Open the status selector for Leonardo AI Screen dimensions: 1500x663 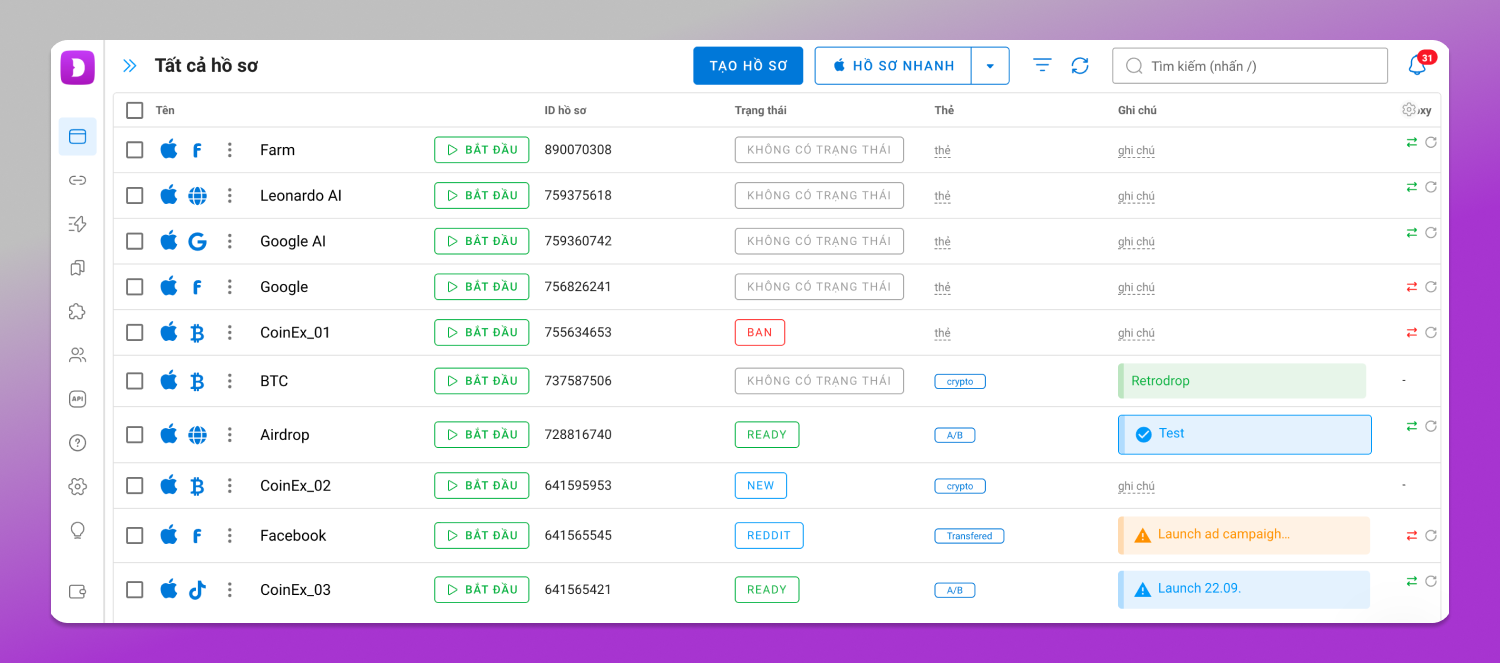click(x=819, y=196)
